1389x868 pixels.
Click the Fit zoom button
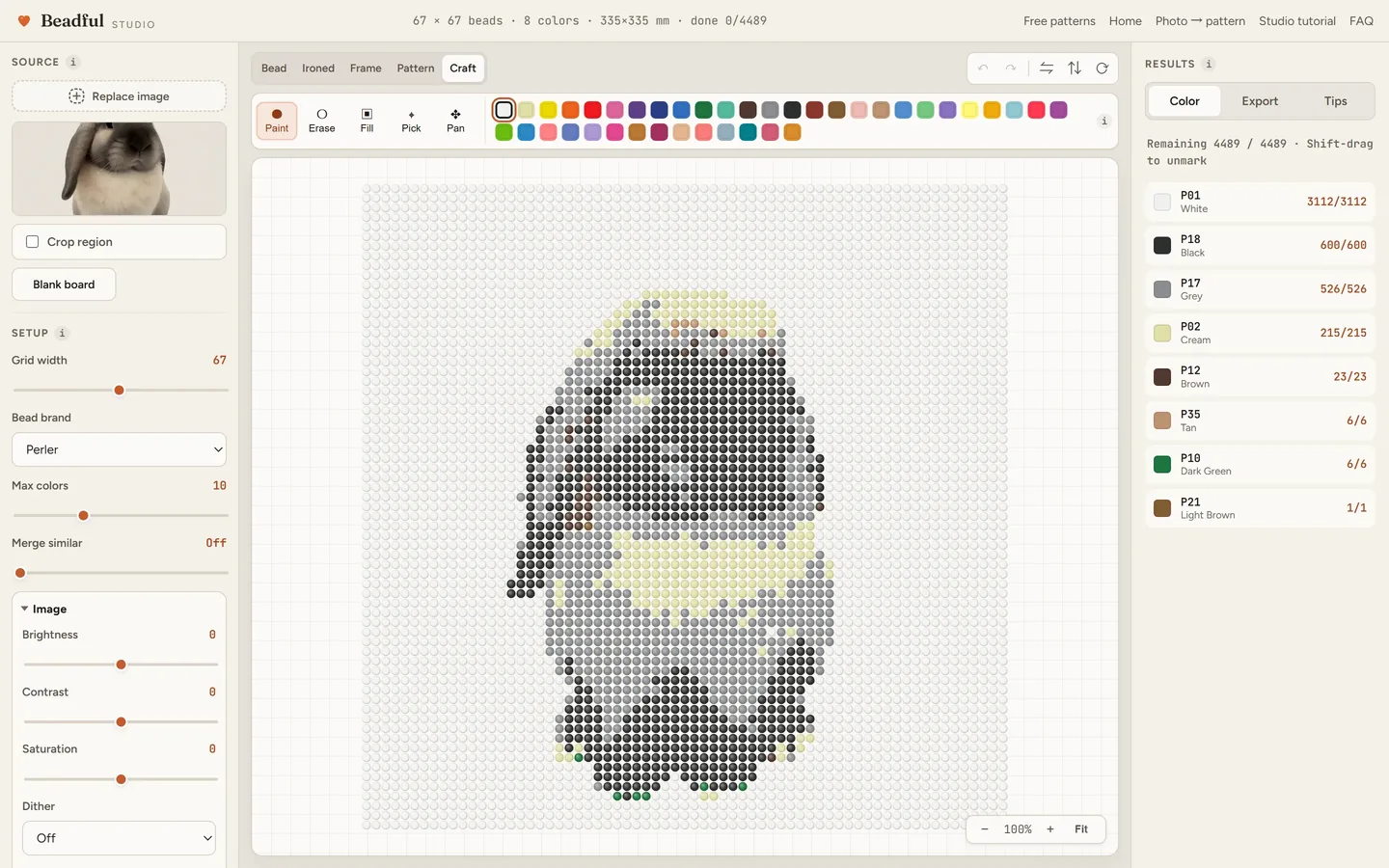point(1081,829)
